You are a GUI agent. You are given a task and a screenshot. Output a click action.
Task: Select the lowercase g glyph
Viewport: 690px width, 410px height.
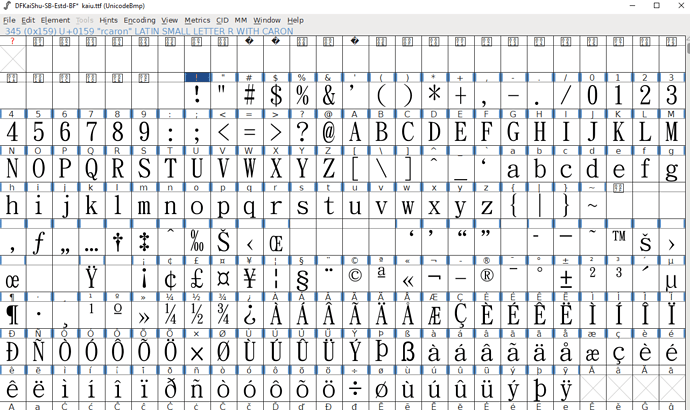click(x=672, y=168)
